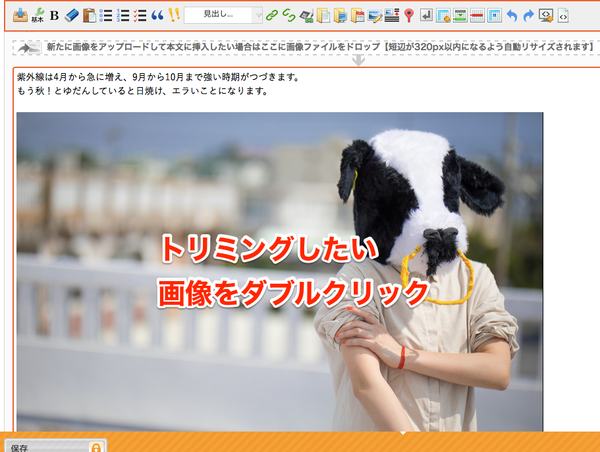Insert a map with the red pin icon
600x452 pixels.
(409, 15)
